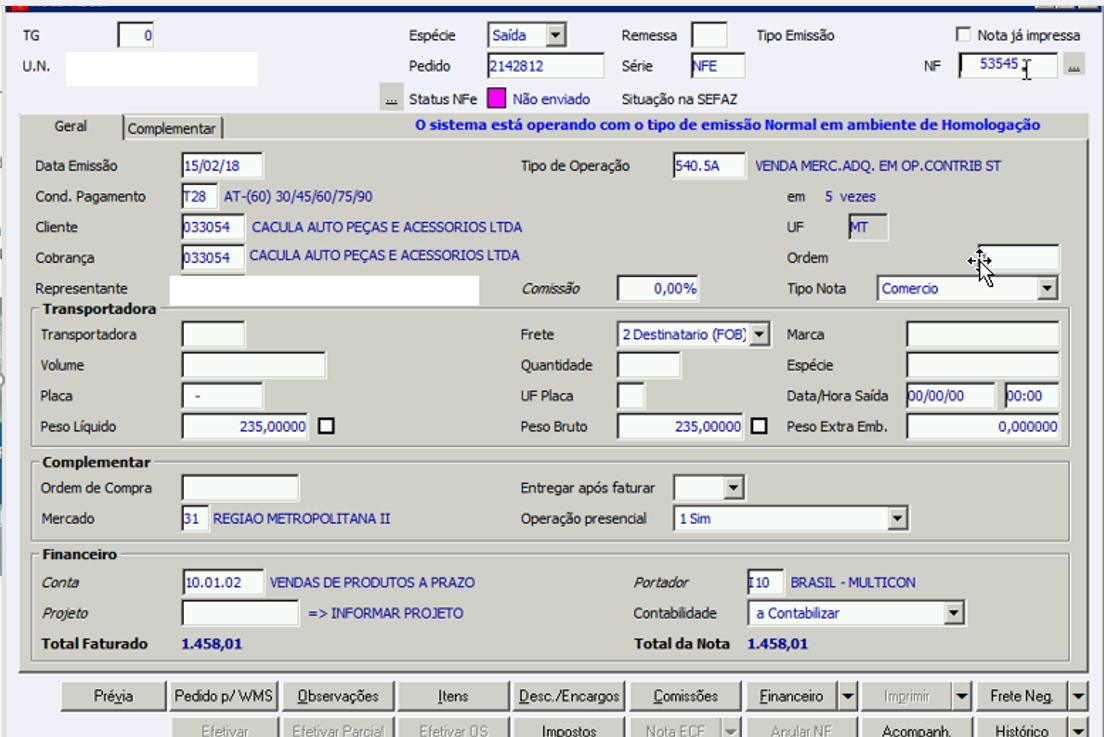Click the 'Pedido p/ WMS' button
The image size is (1104, 737).
(223, 696)
